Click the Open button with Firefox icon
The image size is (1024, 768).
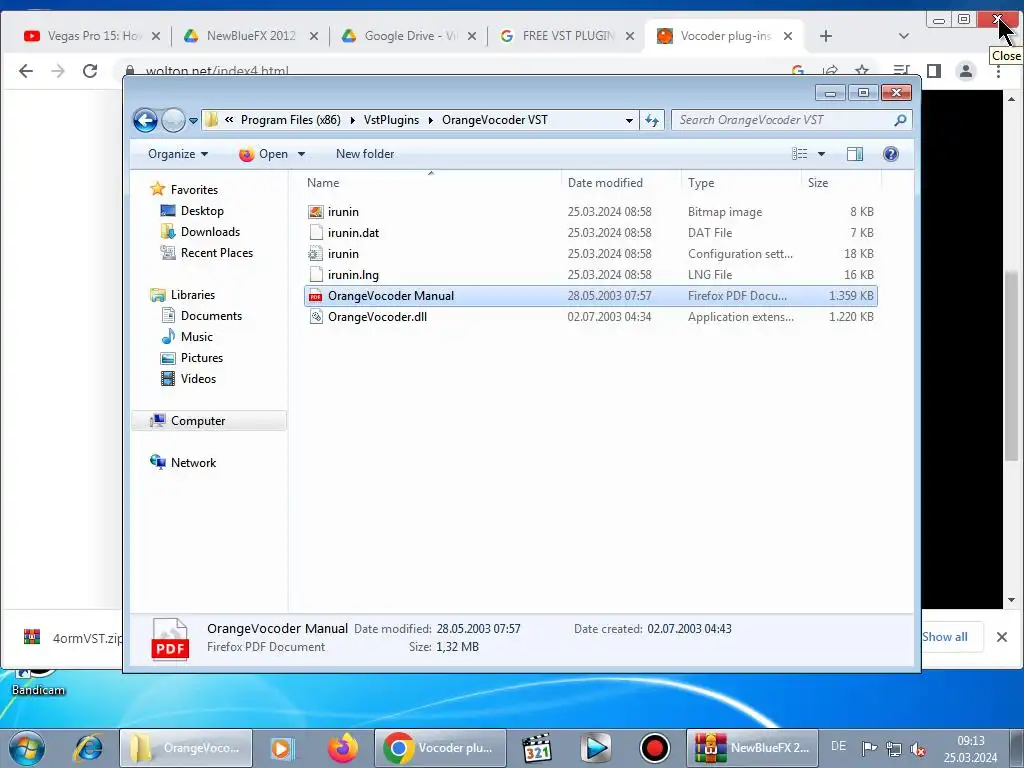(x=263, y=154)
